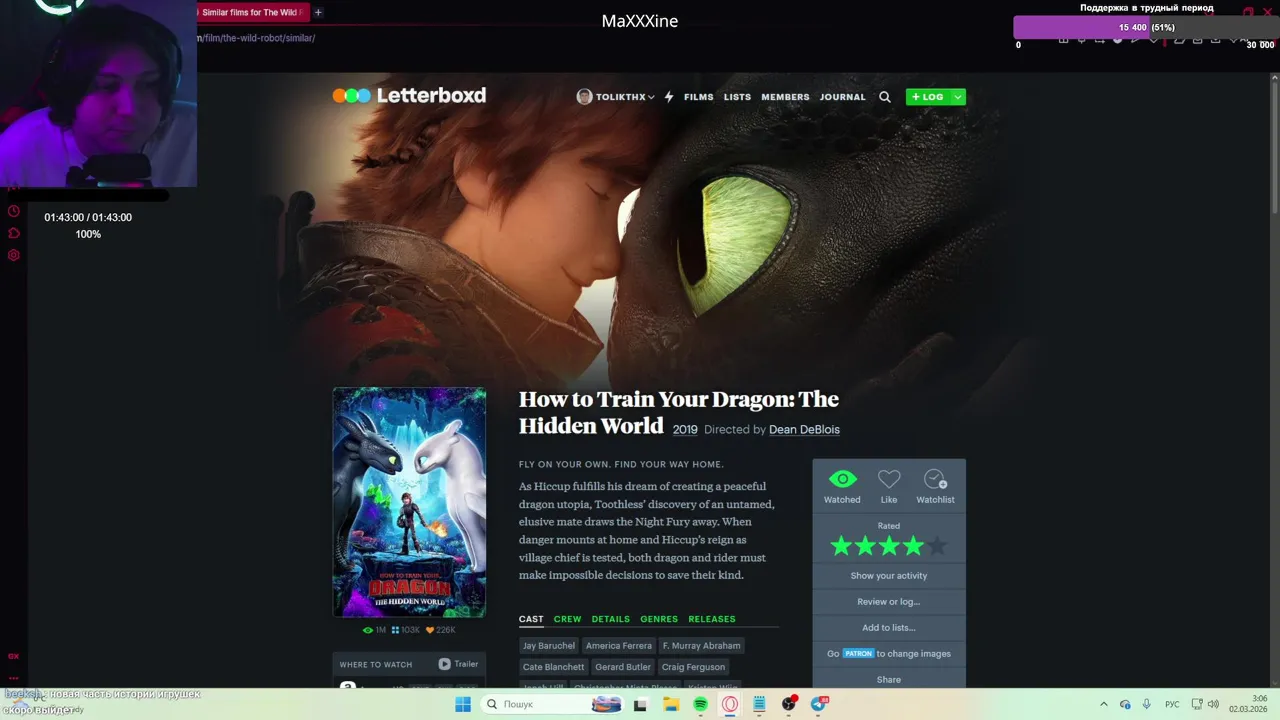Screen dimensions: 1280x720
Task: Open cast member America Ferrera
Action: coord(619,646)
